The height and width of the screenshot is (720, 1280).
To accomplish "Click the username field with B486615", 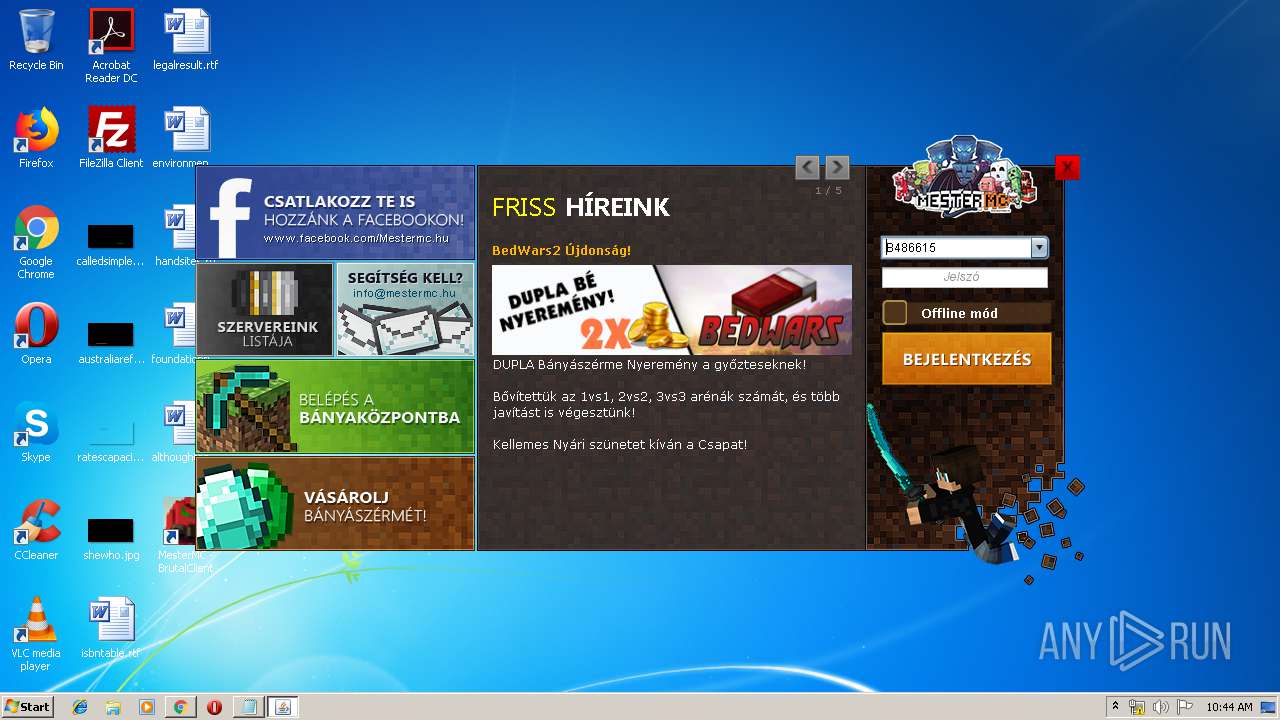I will (957, 248).
